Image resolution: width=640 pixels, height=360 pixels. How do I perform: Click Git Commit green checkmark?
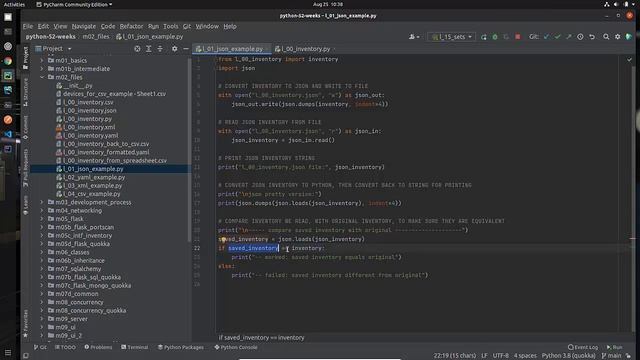(x=558, y=37)
